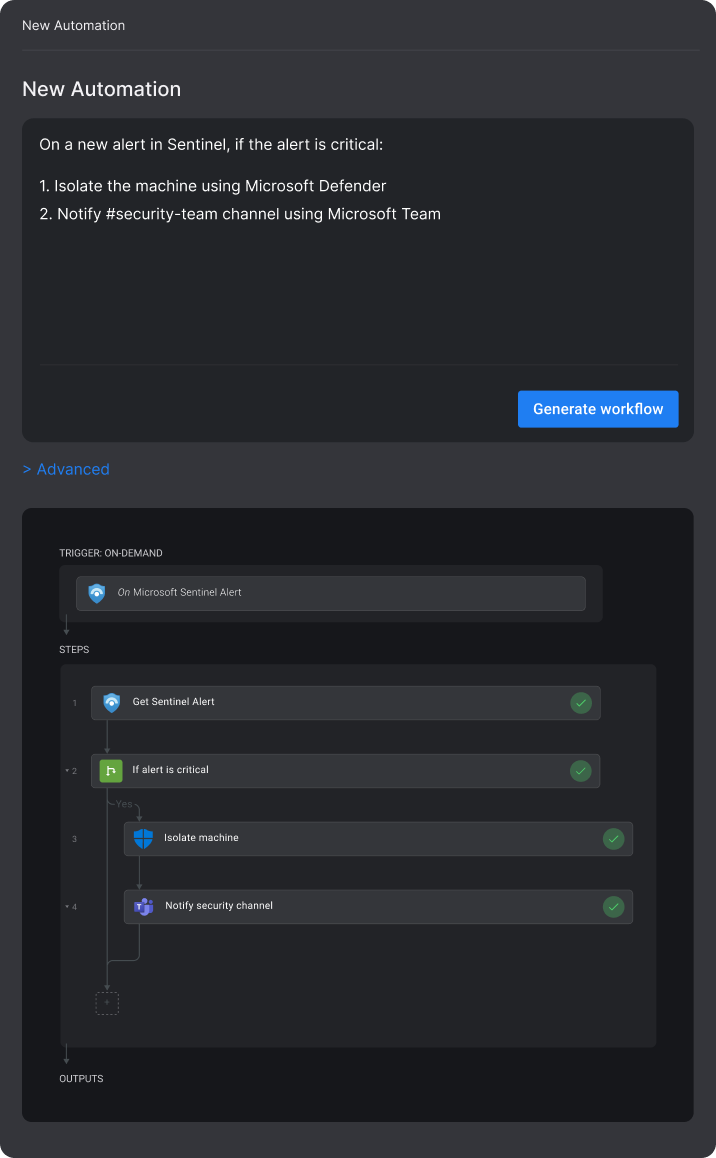716x1158 pixels.
Task: Toggle the checkmark badge on Isolate machine
Action: pos(614,838)
